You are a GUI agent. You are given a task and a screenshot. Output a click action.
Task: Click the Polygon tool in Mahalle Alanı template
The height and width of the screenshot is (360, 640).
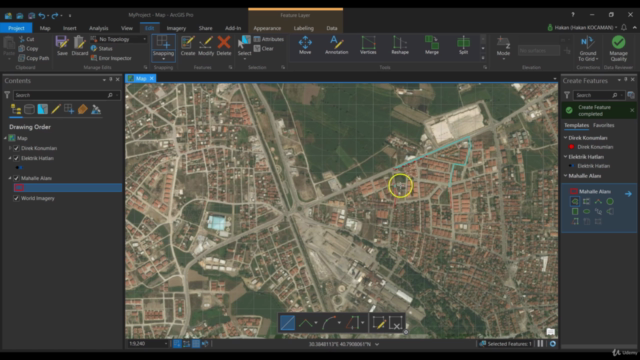coord(575,201)
